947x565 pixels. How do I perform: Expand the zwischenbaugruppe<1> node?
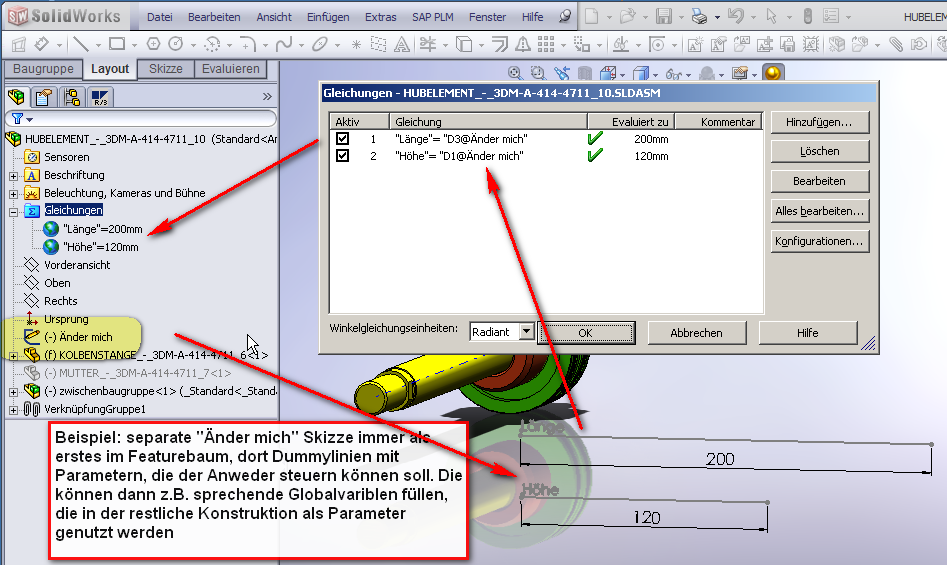(x=13, y=392)
